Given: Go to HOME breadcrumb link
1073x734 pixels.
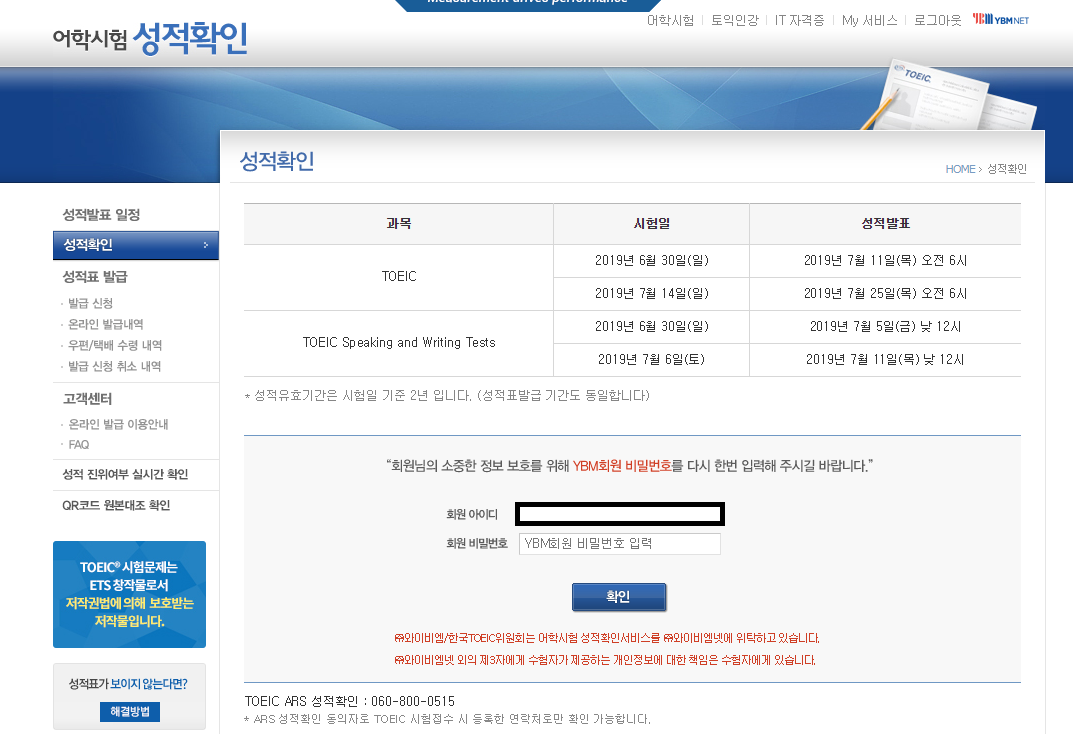Looking at the screenshot, I should [960, 169].
